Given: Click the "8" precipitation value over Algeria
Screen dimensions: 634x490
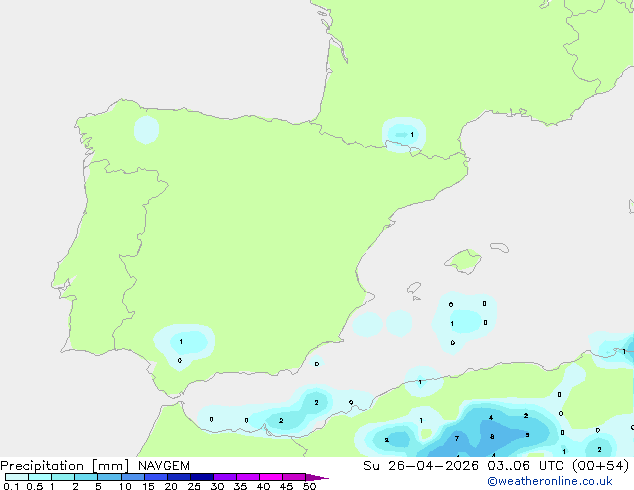Looking at the screenshot, I should pos(492,437).
